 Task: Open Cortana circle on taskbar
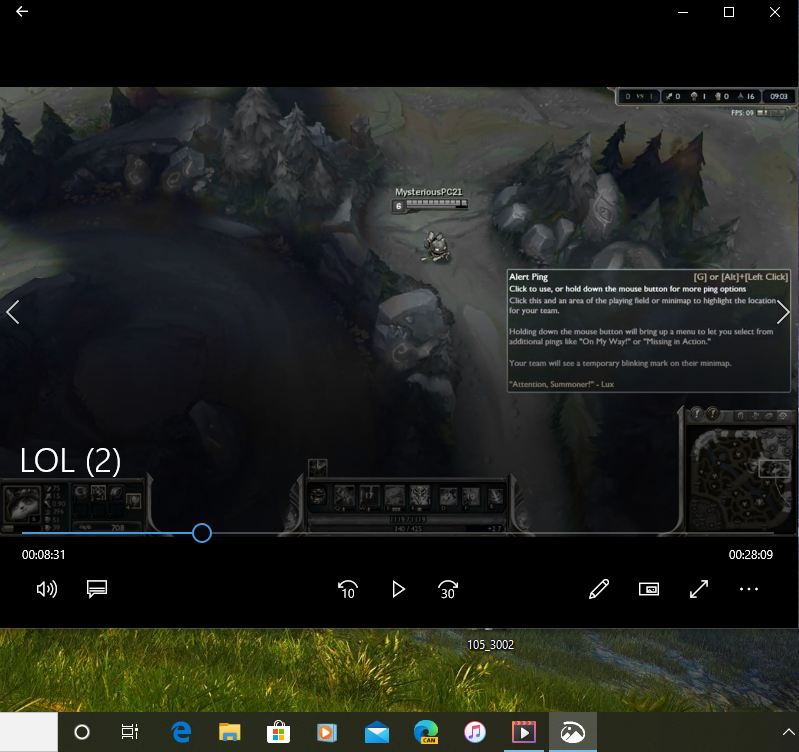[82, 732]
